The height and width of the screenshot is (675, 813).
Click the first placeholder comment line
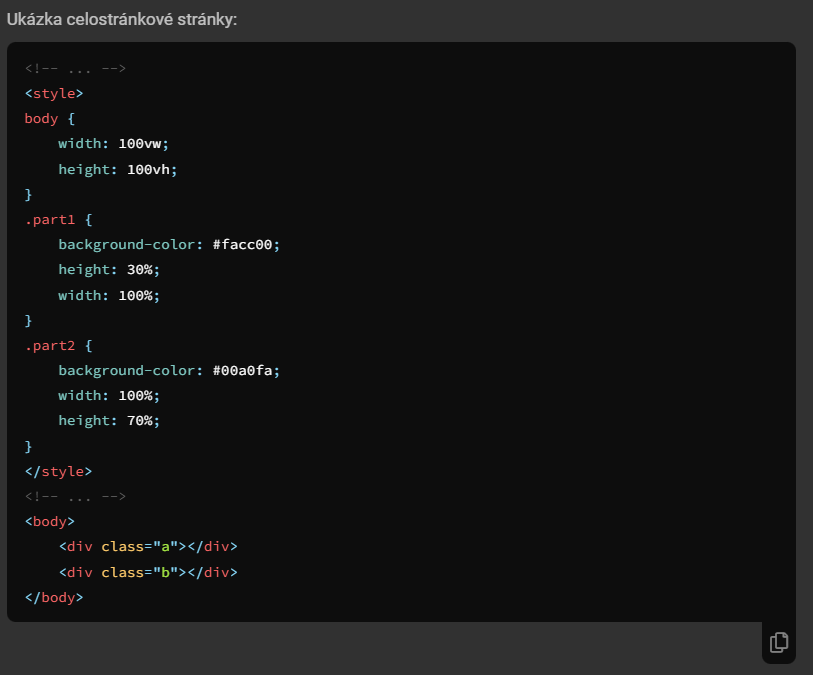[74, 68]
